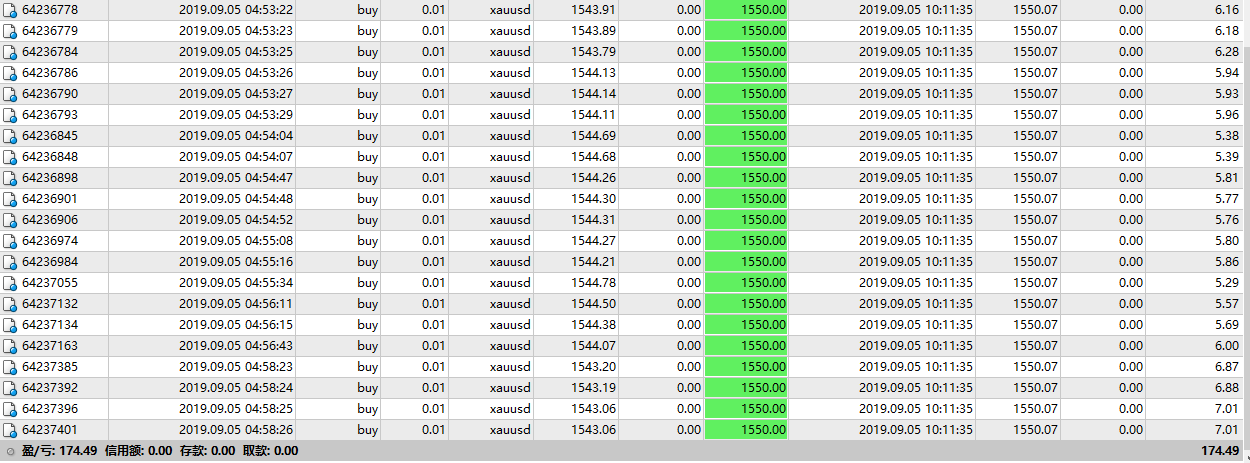Click open time 2019.09.05 04:54:07
This screenshot has width=1250, height=463.
coord(236,157)
